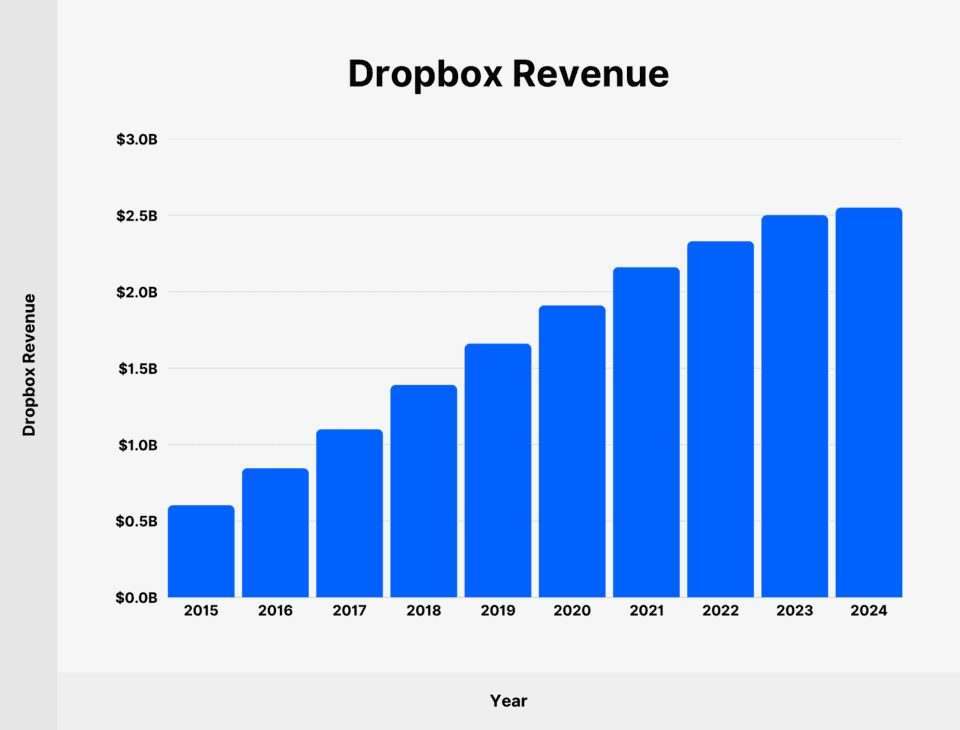Click the Year axis title

pyautogui.click(x=508, y=701)
